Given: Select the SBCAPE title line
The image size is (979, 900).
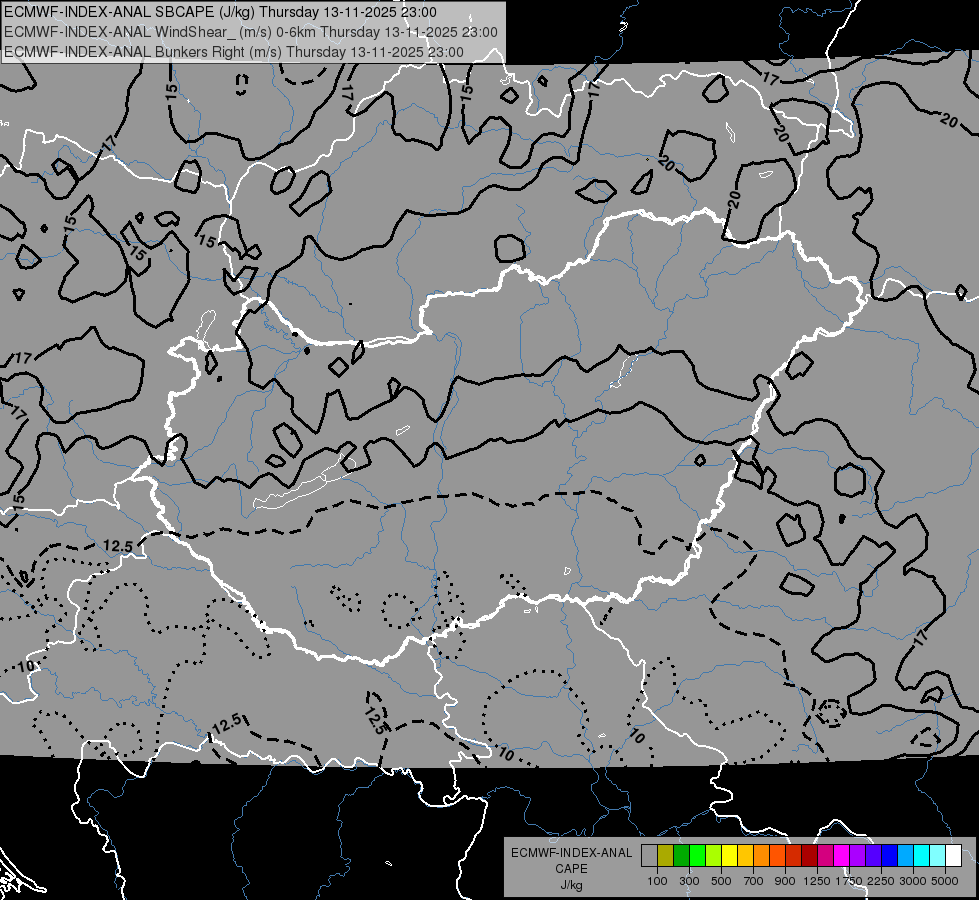Looking at the screenshot, I should [x=220, y=12].
